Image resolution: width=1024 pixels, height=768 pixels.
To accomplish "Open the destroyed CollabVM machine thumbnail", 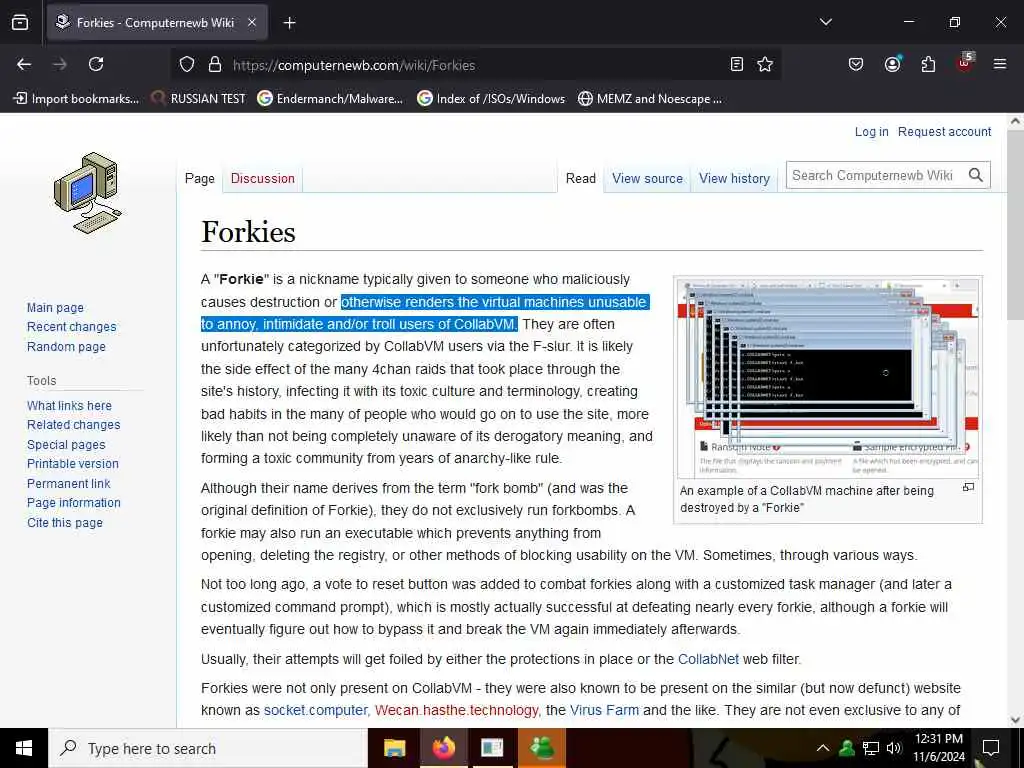I will click(x=827, y=378).
